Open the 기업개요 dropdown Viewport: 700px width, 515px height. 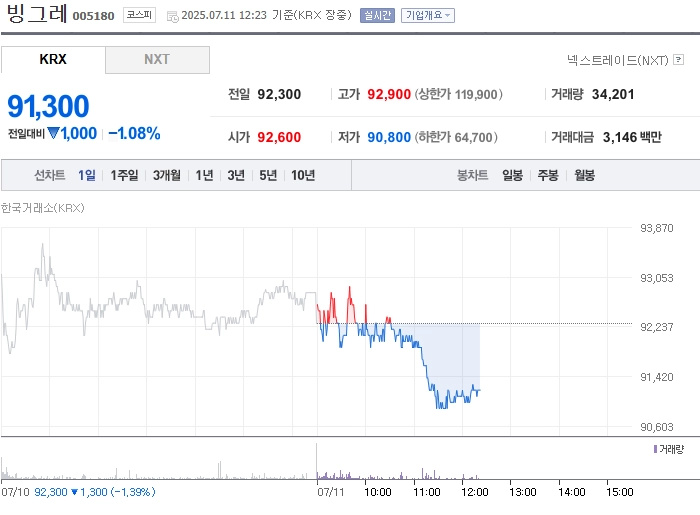click(428, 15)
